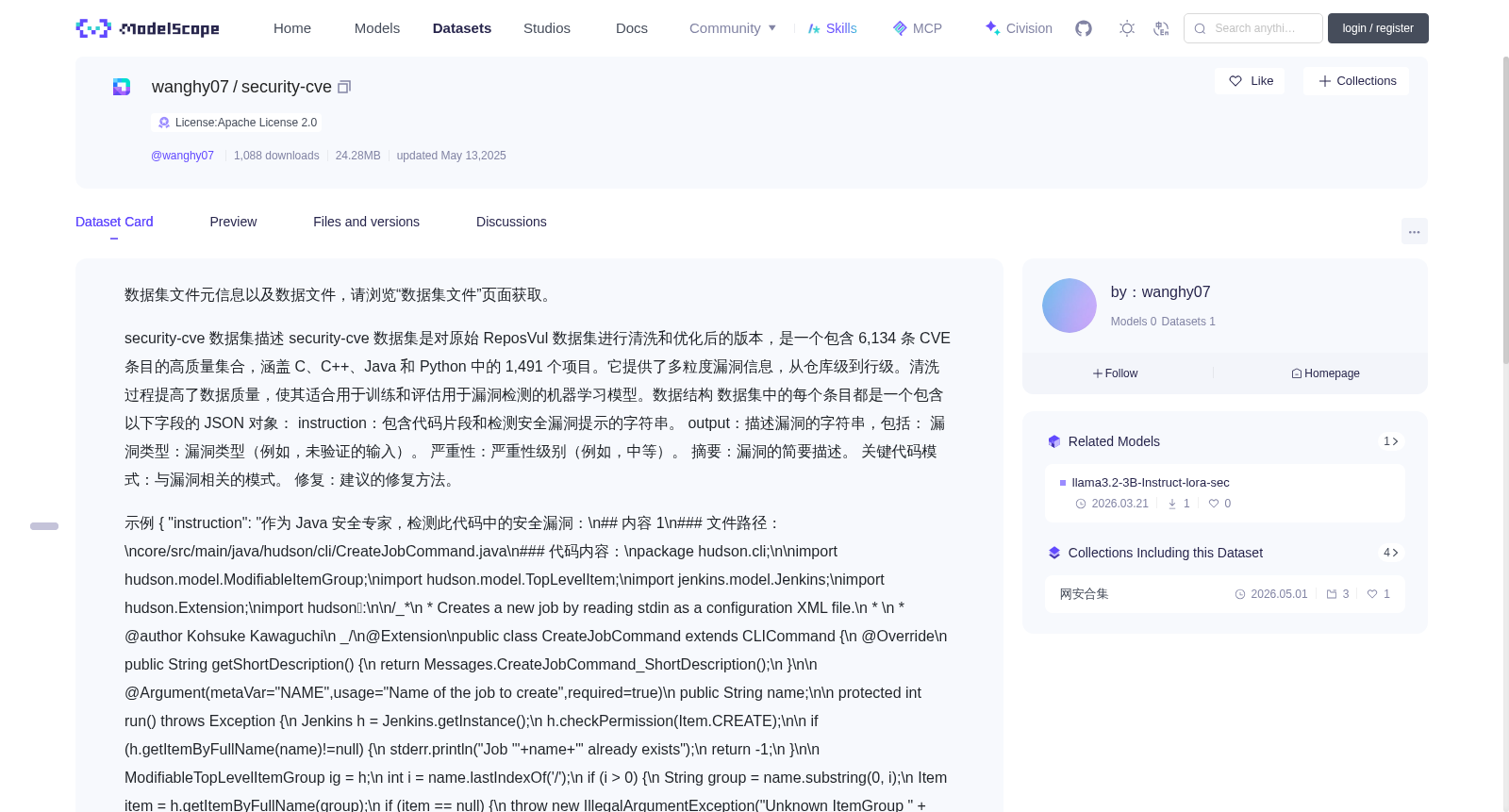Open the Datasets menu item
The image size is (1509, 812).
(x=462, y=28)
